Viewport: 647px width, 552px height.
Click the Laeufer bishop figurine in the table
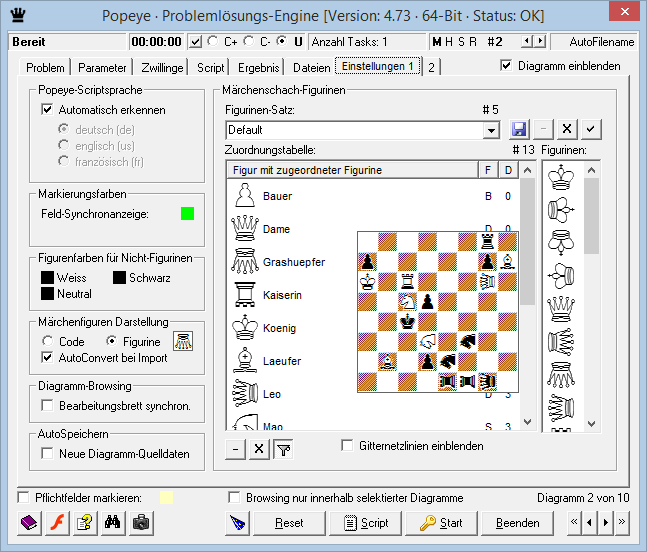point(245,360)
